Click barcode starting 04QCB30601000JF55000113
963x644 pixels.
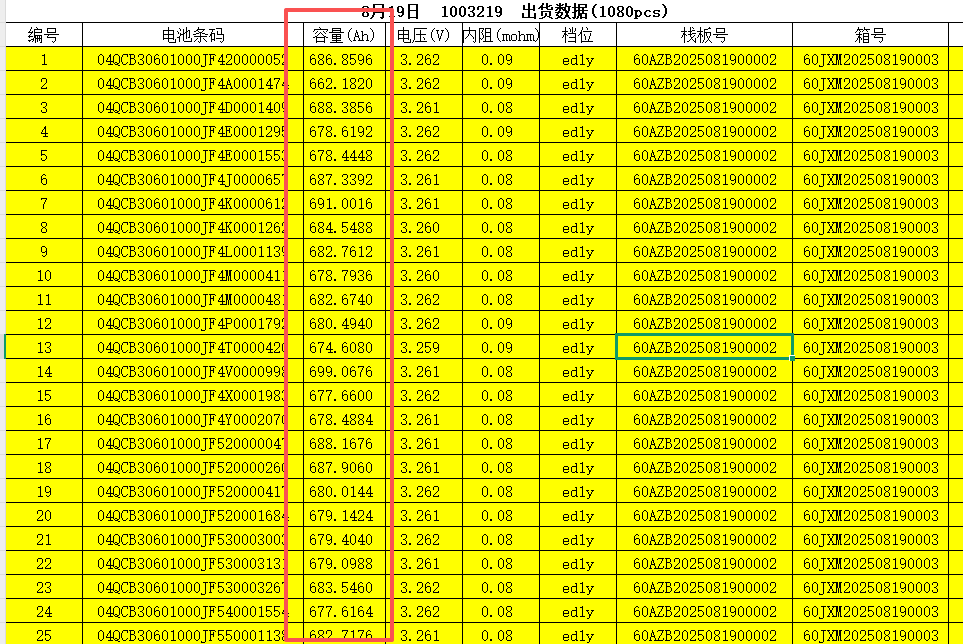(193, 635)
